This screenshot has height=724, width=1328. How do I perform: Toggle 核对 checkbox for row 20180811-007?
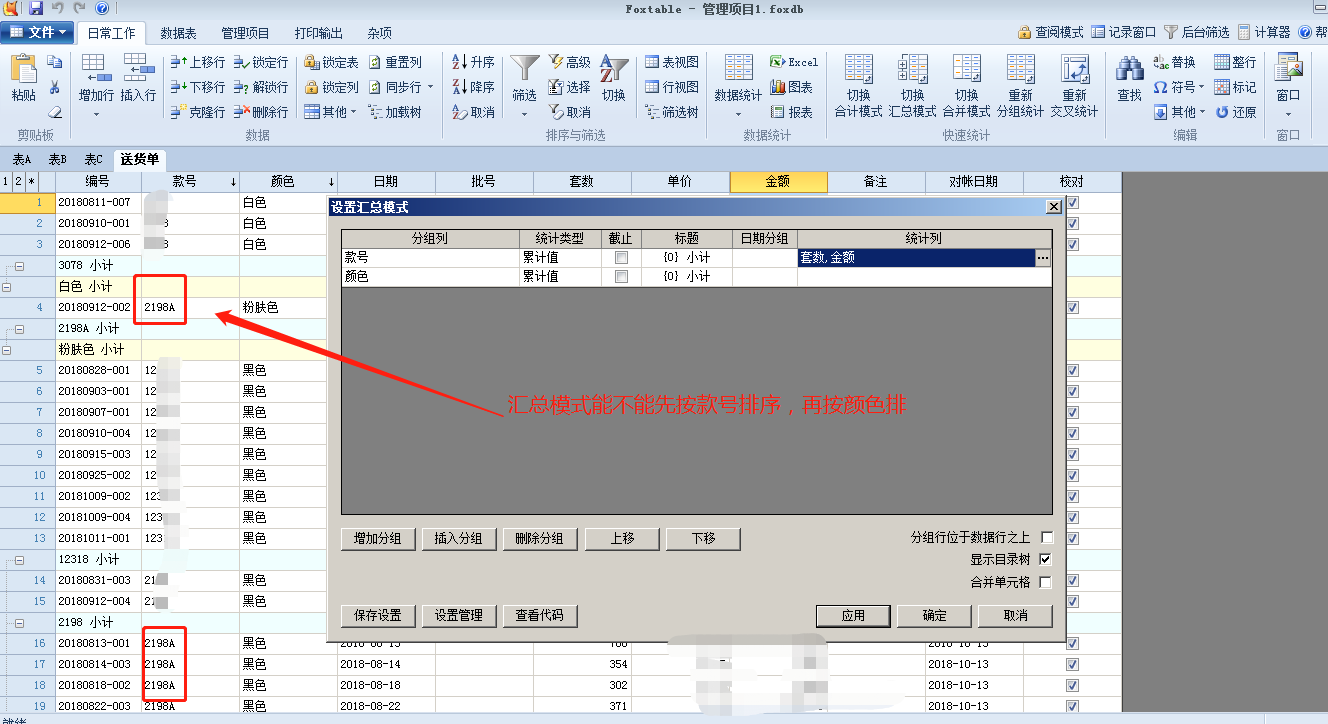point(1073,202)
